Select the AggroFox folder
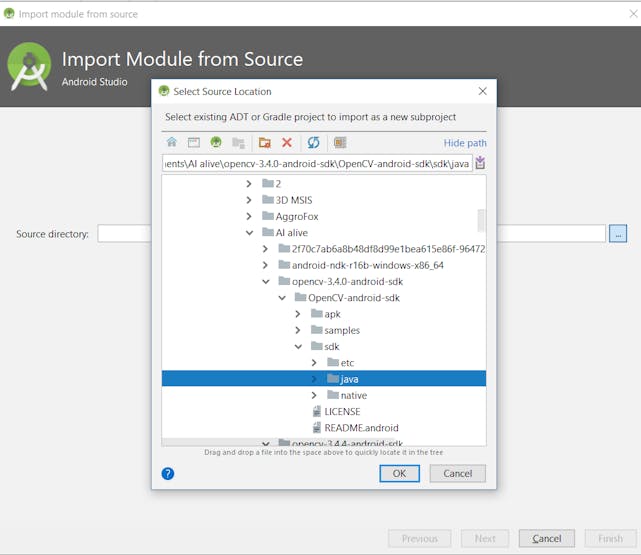Viewport: 641px width, 555px height. click(297, 216)
